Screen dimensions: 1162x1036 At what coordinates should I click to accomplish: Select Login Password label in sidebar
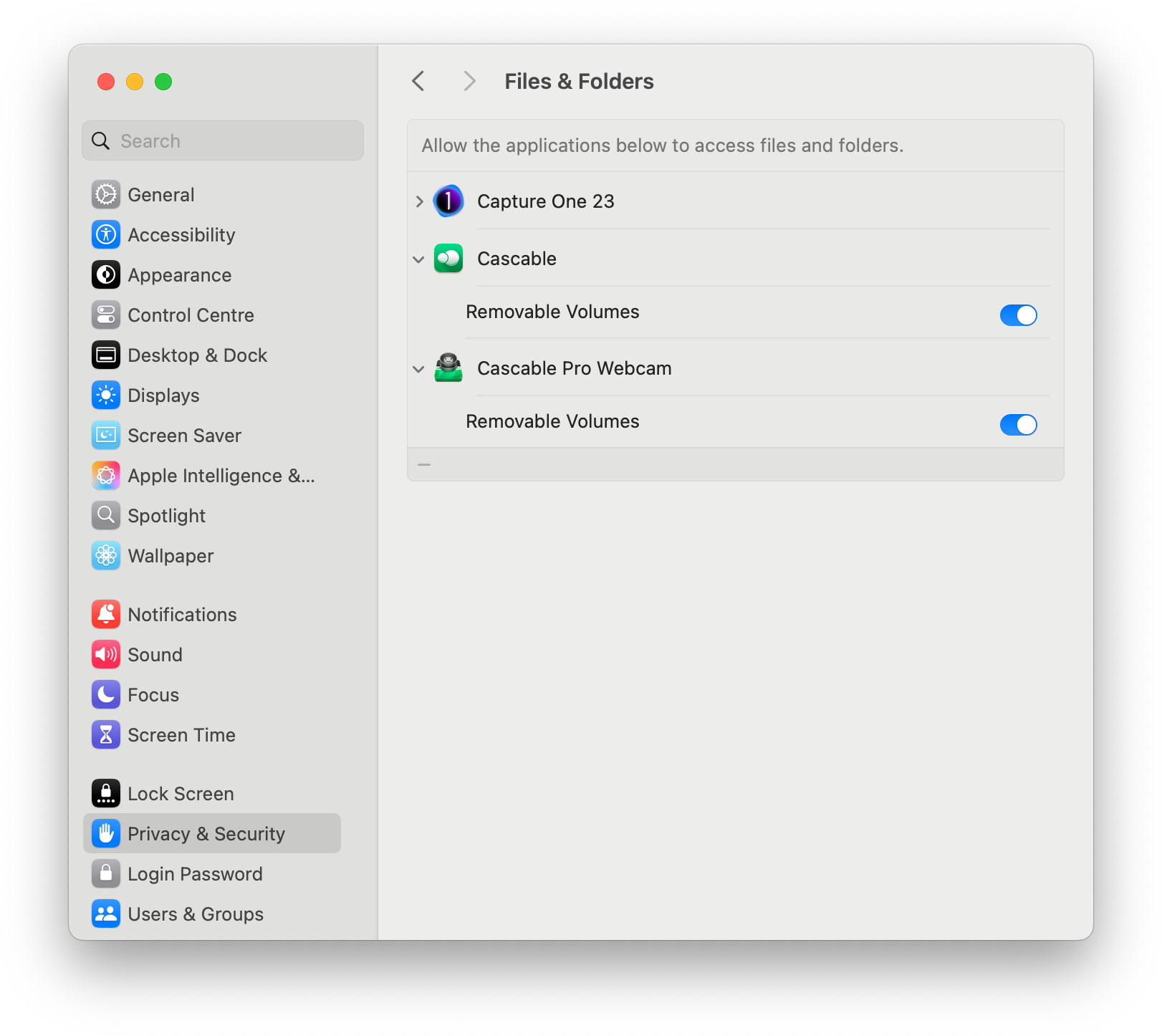195,874
